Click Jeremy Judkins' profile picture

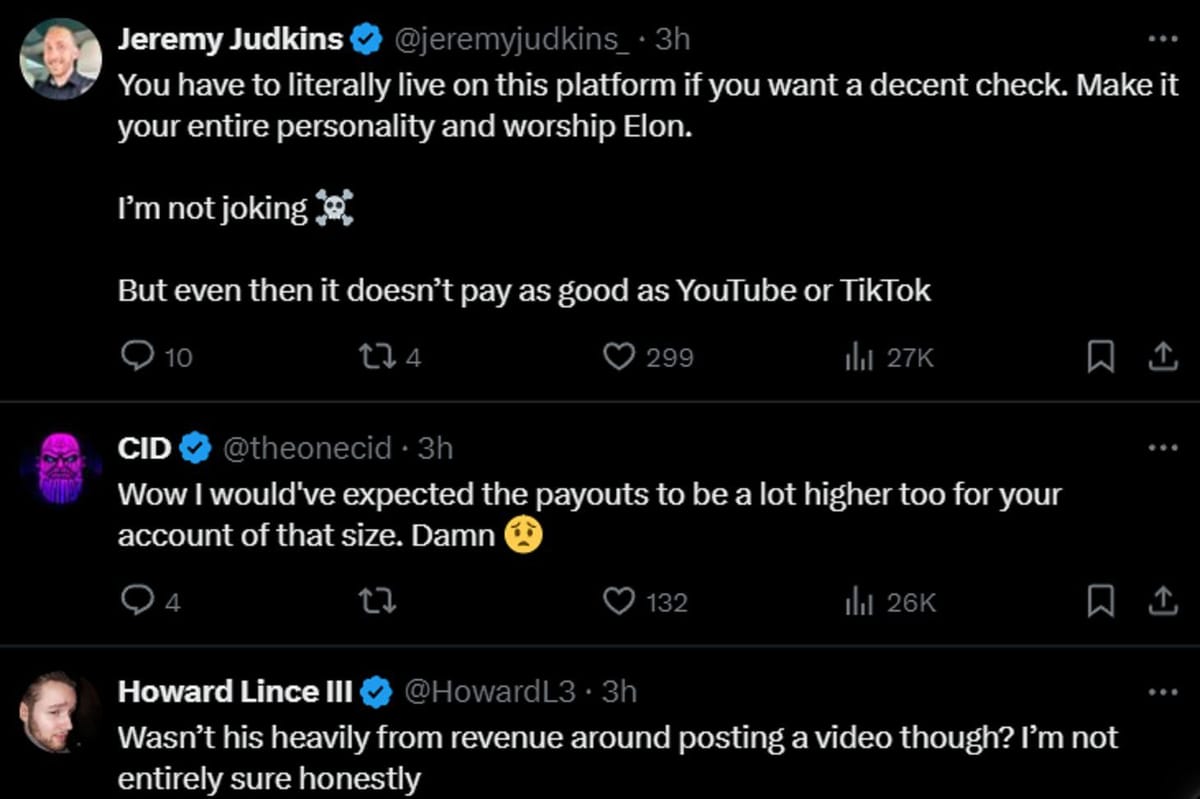tap(59, 60)
